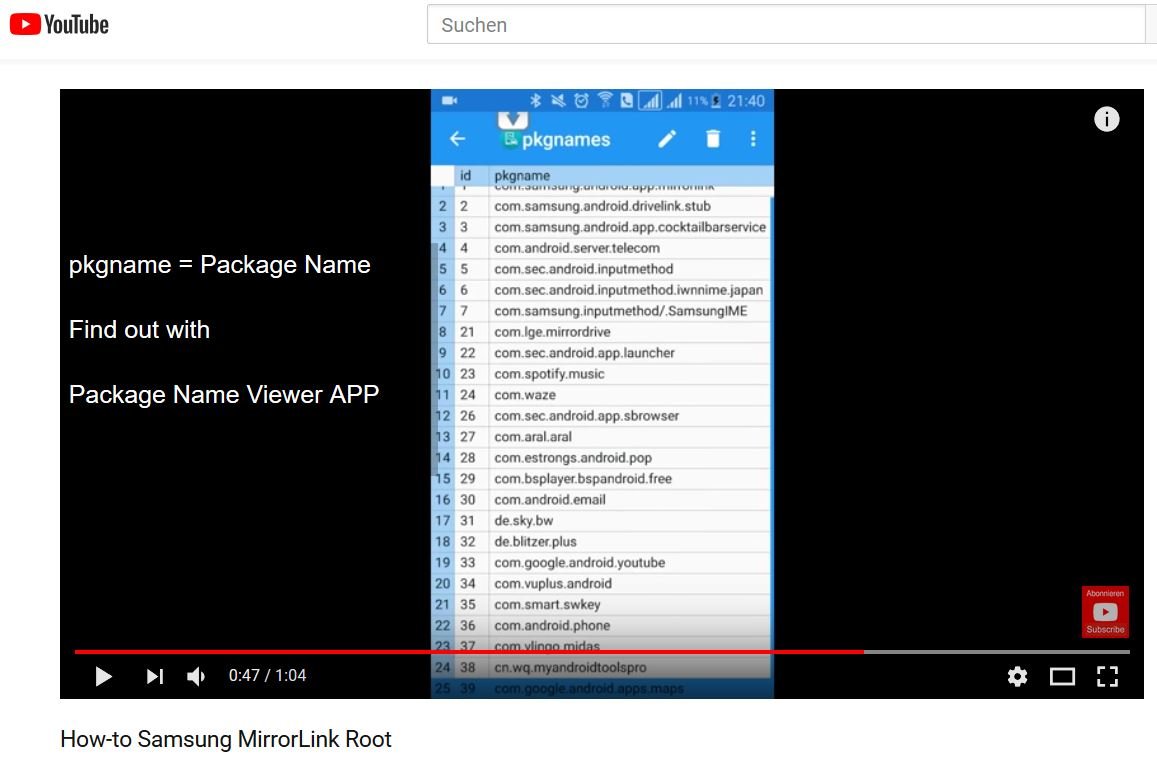Viewport: 1157px width, 758px height.
Task: Select row com.samsung.android.app.cocktailbarservice
Action: pos(602,227)
